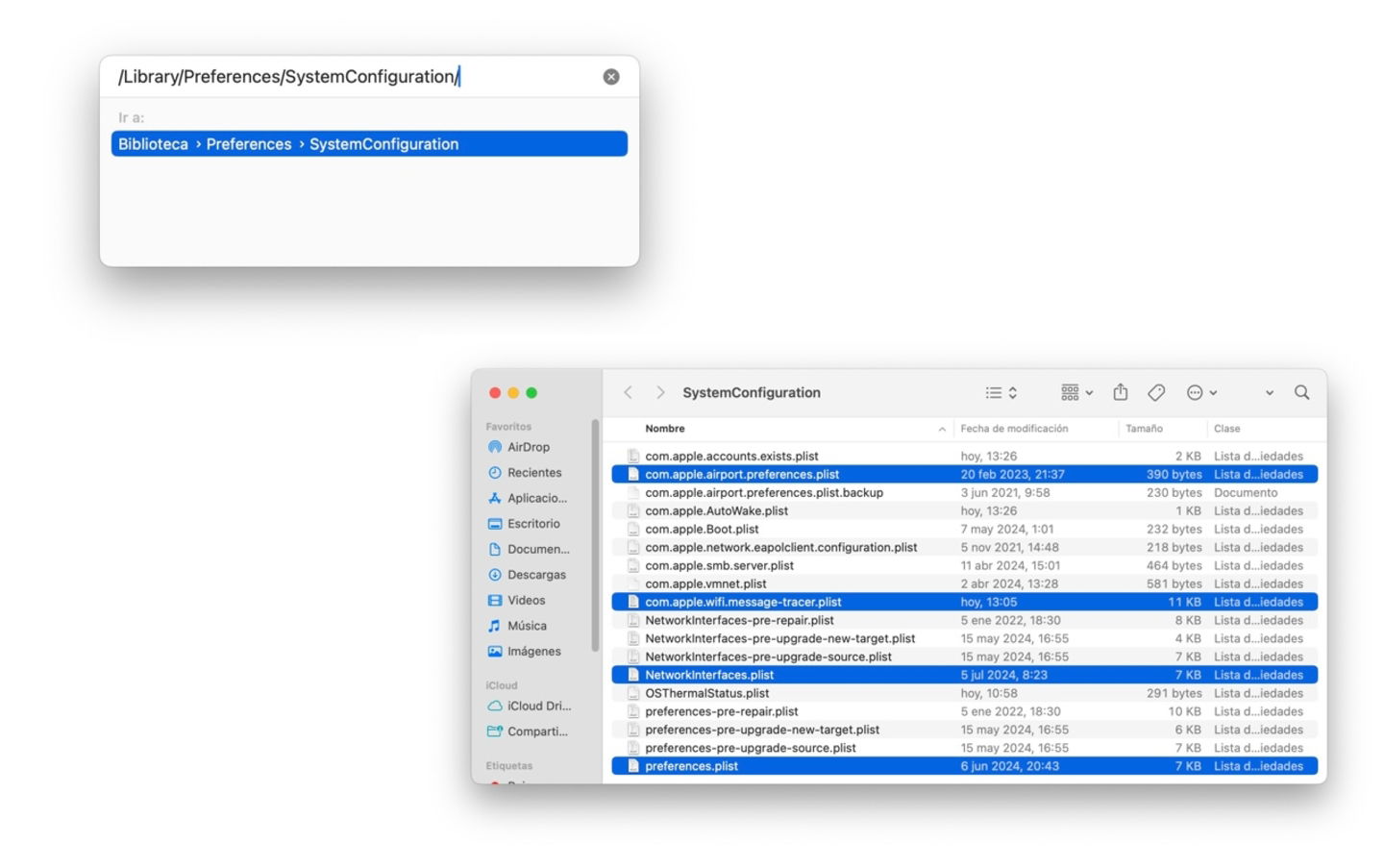Go back in Finder window
The image size is (1384, 868).
click(x=628, y=392)
